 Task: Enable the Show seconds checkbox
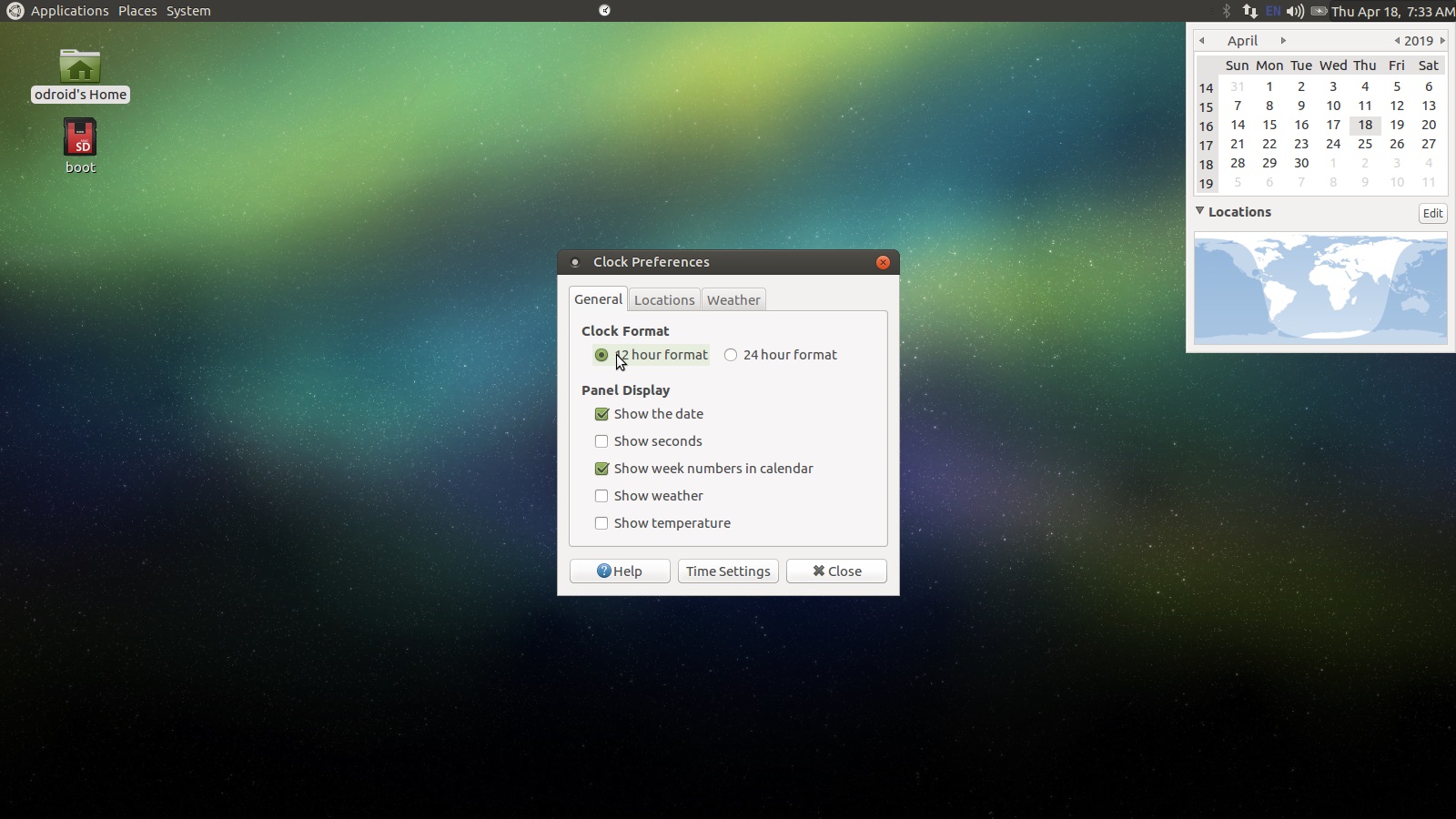[602, 441]
